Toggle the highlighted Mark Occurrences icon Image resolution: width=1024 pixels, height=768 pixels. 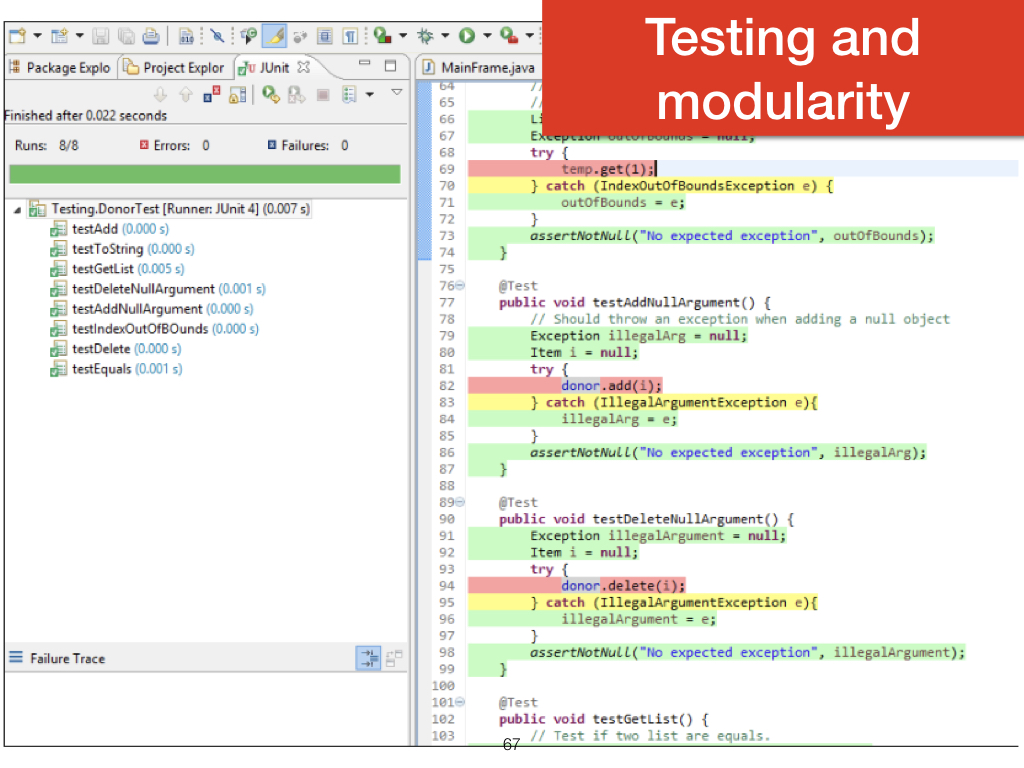click(x=275, y=36)
